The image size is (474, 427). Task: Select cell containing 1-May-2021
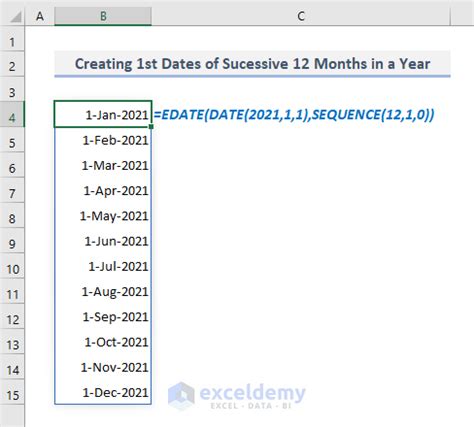103,216
